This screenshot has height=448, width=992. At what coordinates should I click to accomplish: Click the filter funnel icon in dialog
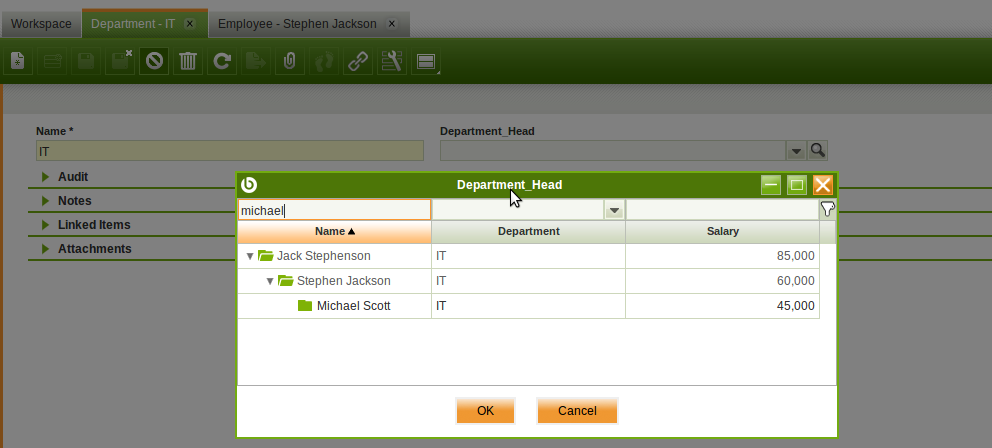pyautogui.click(x=827, y=209)
